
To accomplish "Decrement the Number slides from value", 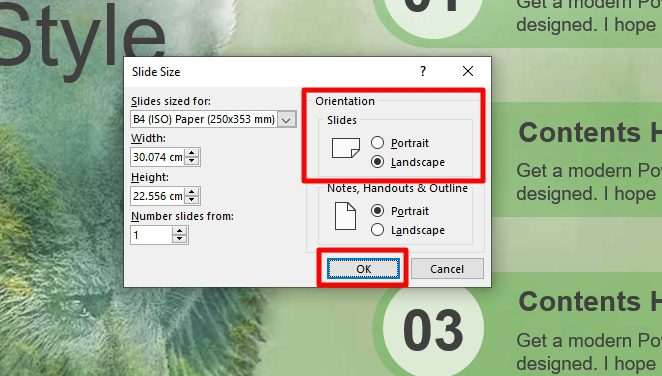I will tap(180, 239).
